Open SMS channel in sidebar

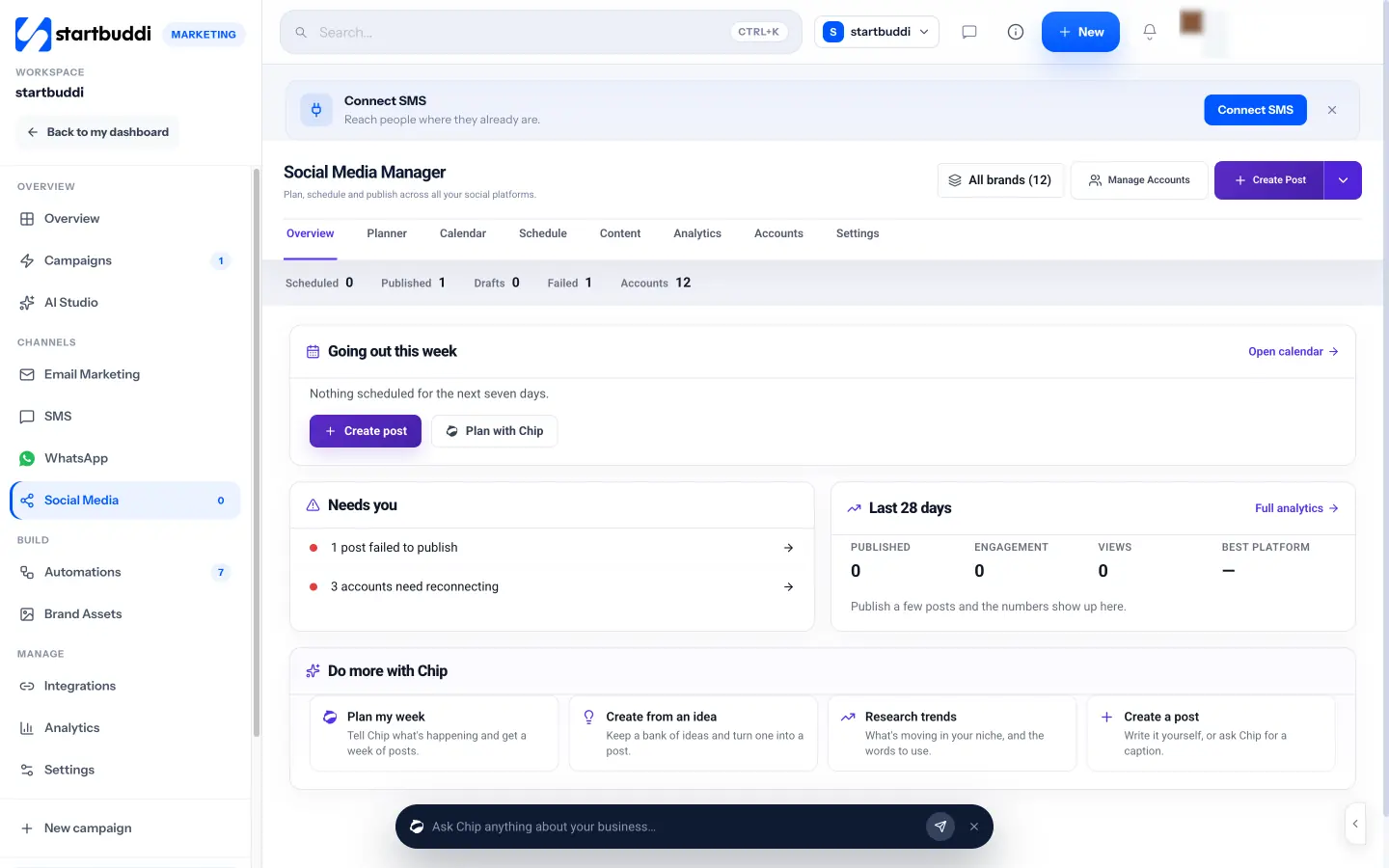[125, 417]
